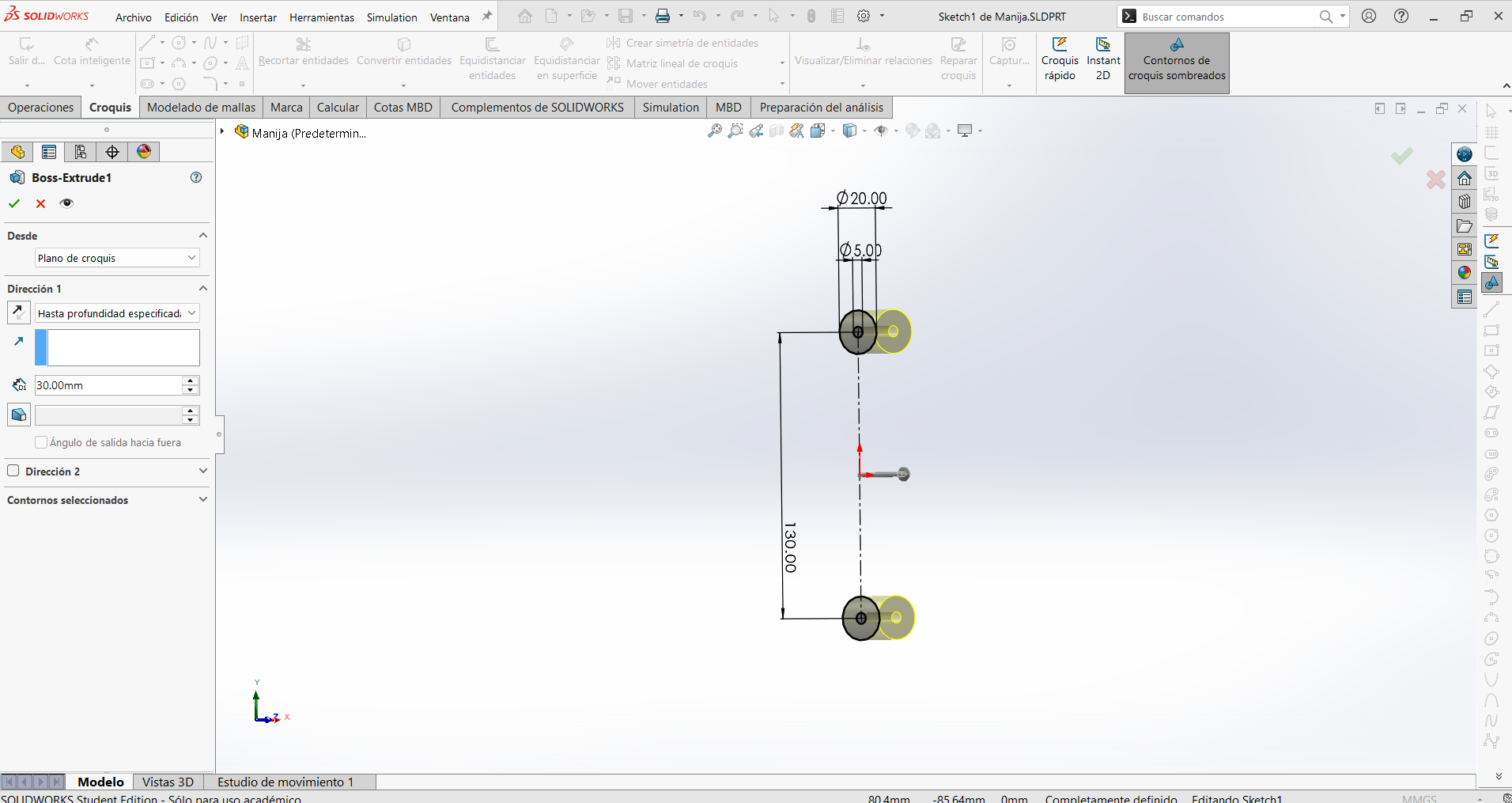Click the appearances color sphere in task pane
This screenshot has width=1512, height=803.
(1465, 273)
